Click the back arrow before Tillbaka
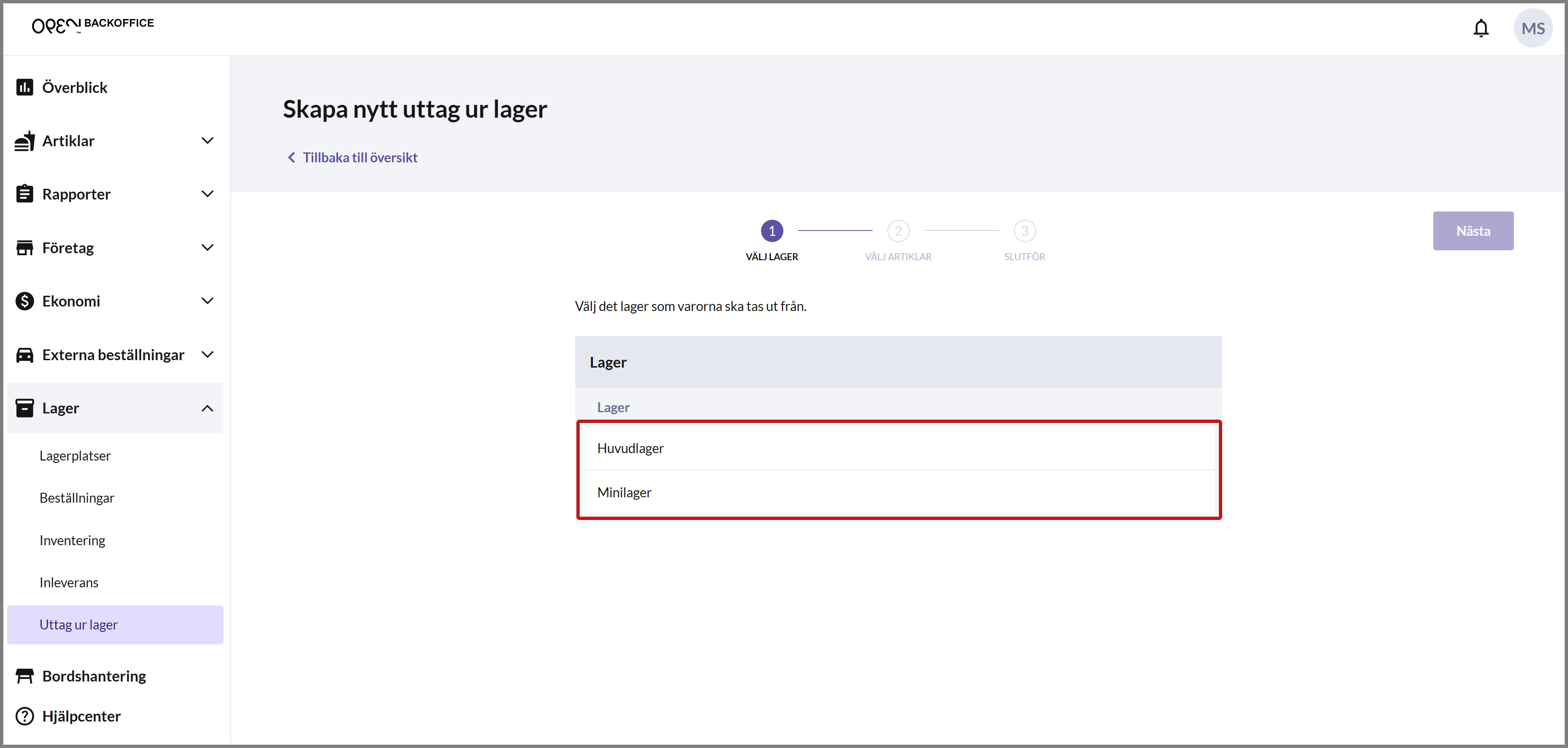The height and width of the screenshot is (748, 1568). pos(292,158)
